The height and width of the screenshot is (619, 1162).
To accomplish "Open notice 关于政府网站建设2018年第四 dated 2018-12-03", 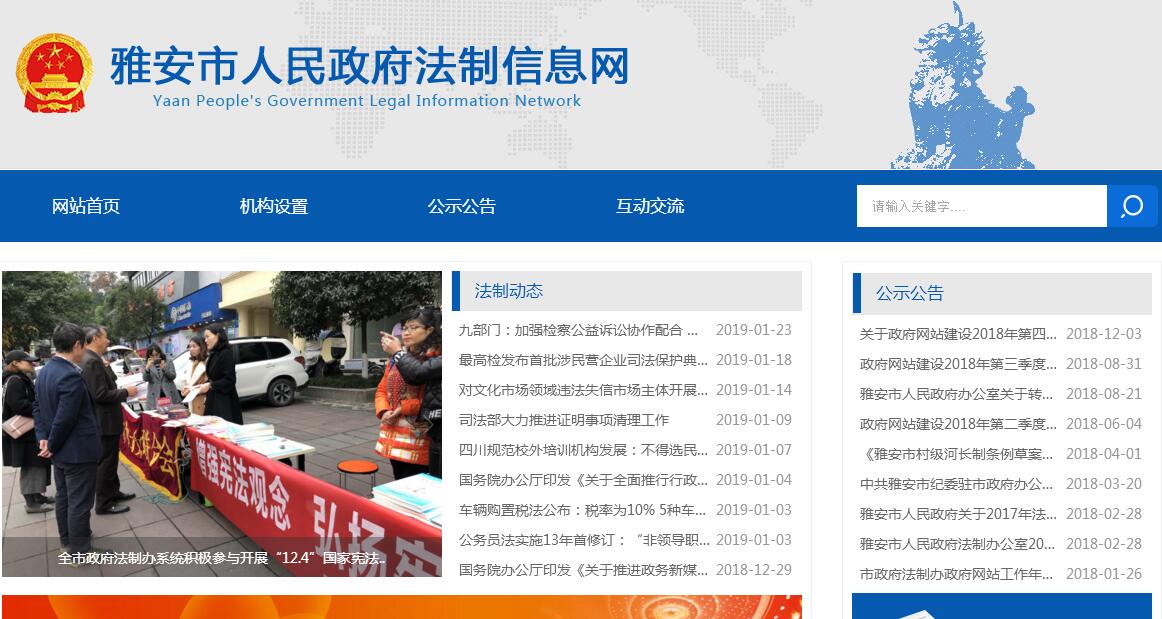I will pos(957,334).
